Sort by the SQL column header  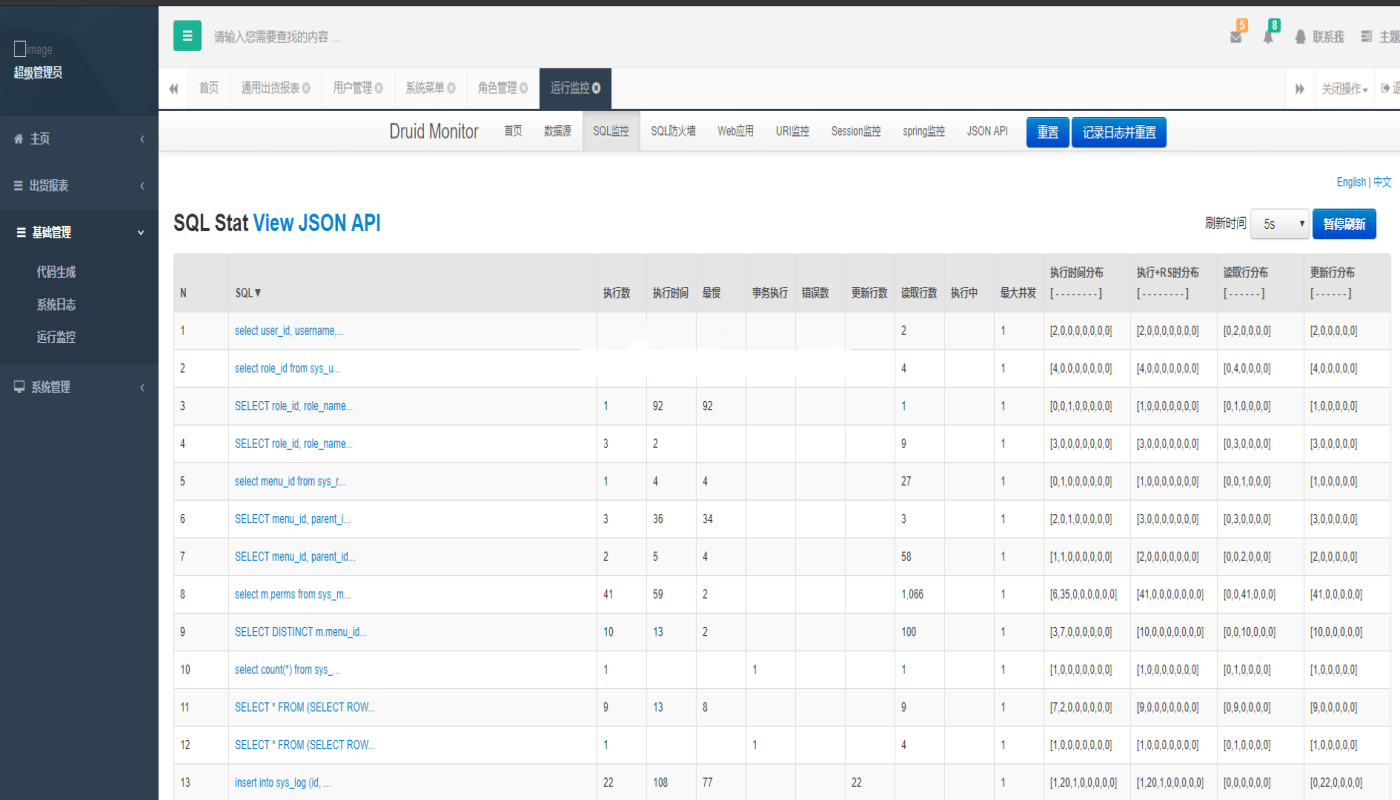(249, 293)
